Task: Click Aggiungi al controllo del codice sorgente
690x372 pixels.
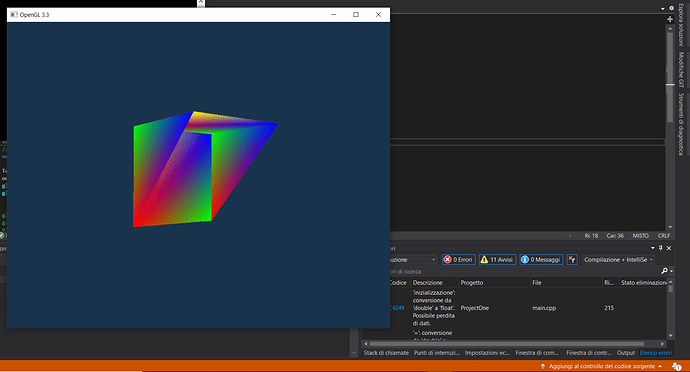Action: [602, 366]
